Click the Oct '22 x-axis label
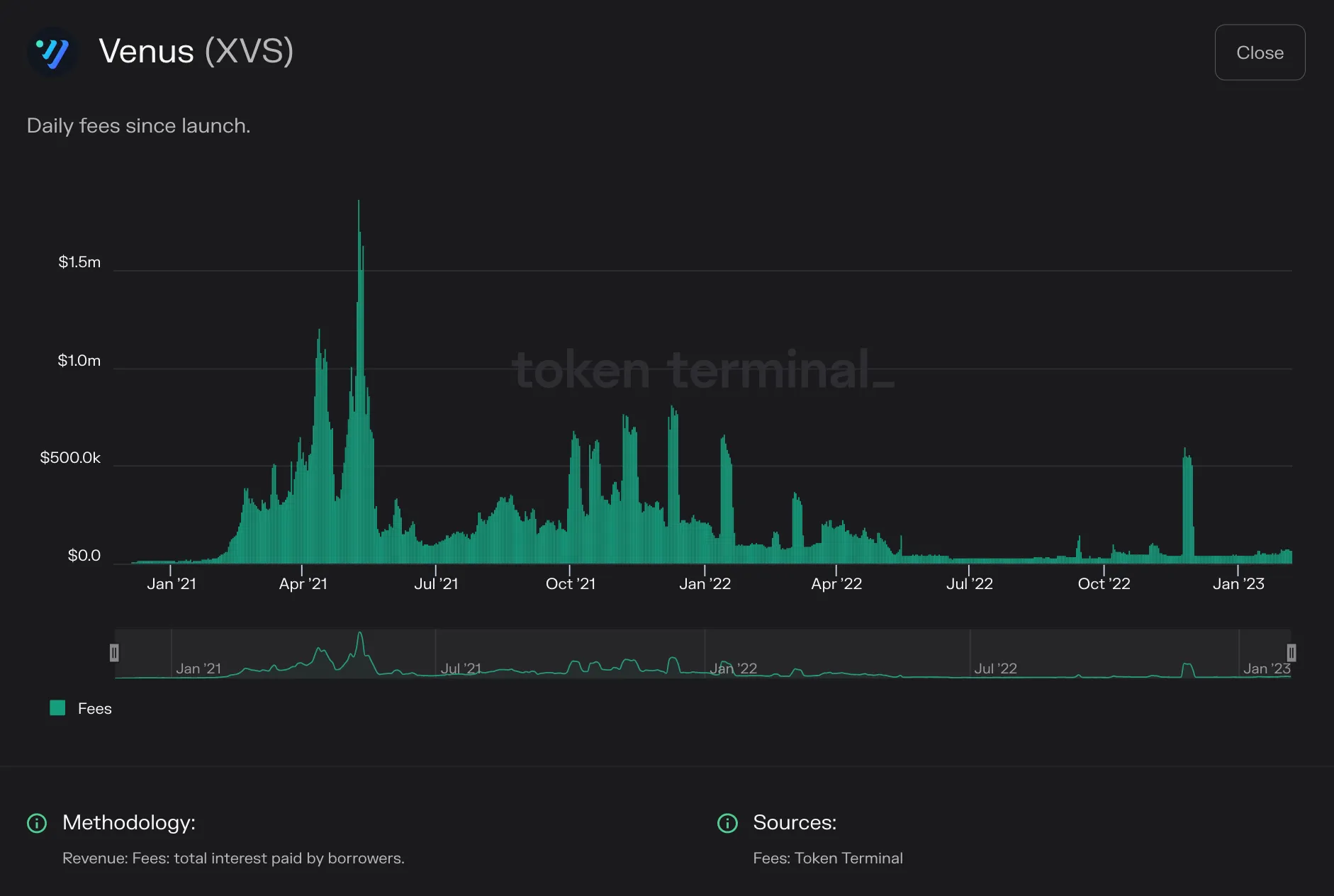This screenshot has width=1334, height=896. click(1104, 584)
